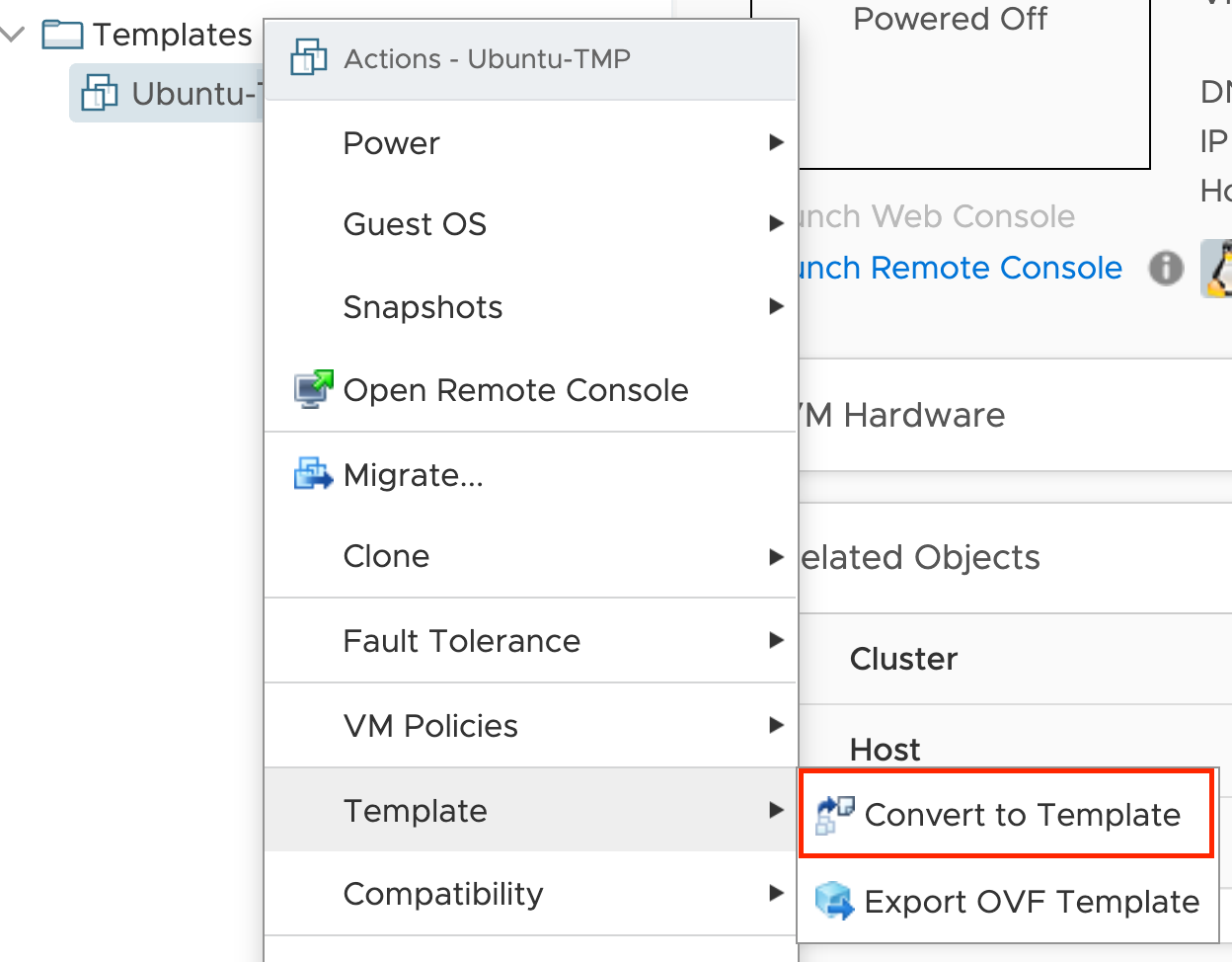Expand the Compatibility submenu arrow

coord(777,894)
